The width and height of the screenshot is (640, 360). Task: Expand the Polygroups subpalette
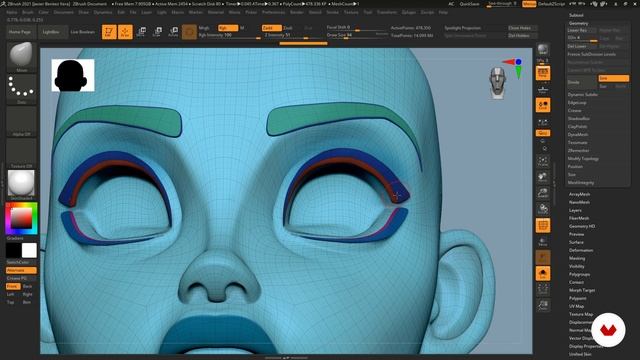pyautogui.click(x=579, y=274)
